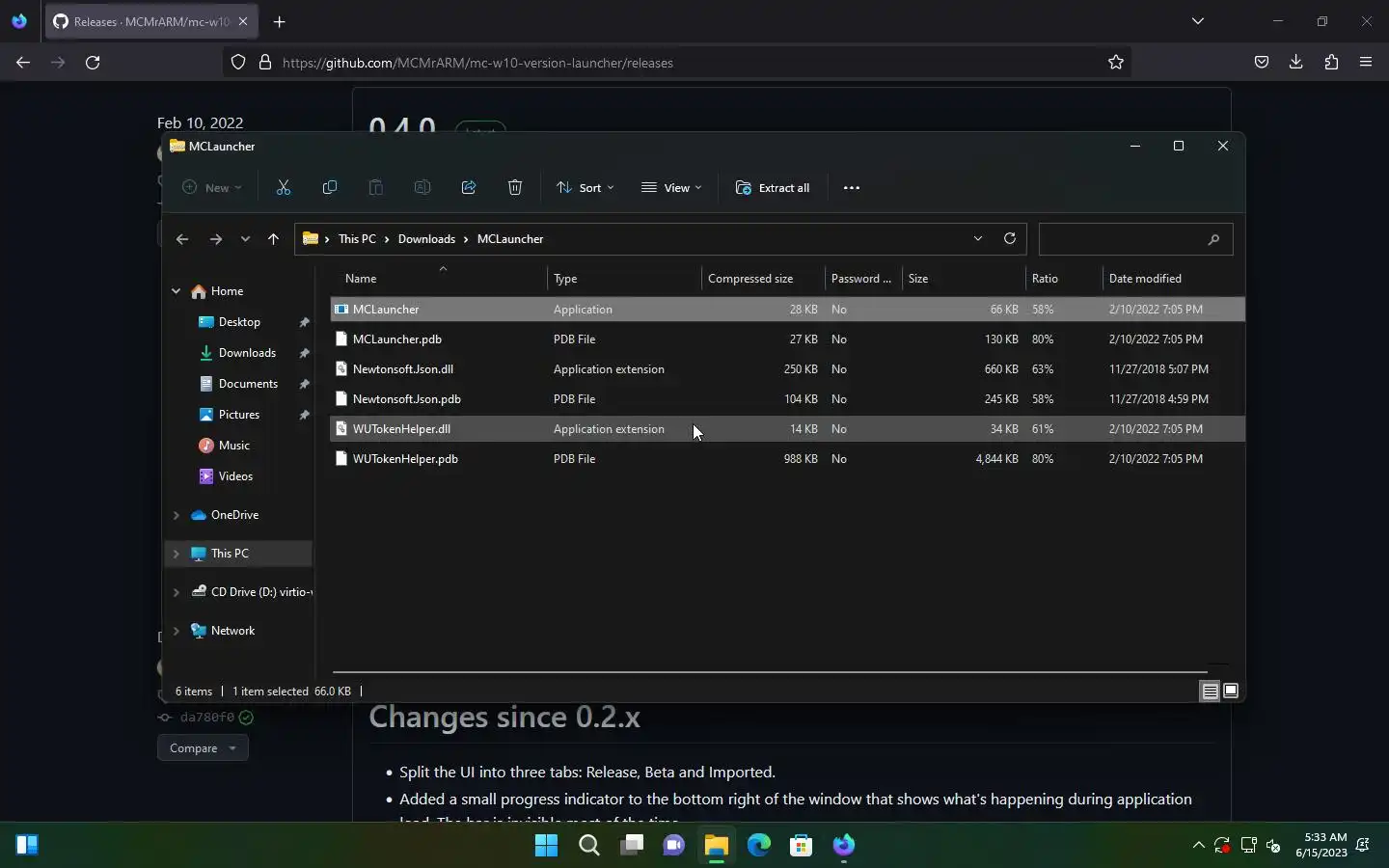This screenshot has height=868, width=1389.
Task: Open commit da780f0 link on GitHub
Action: point(206,718)
